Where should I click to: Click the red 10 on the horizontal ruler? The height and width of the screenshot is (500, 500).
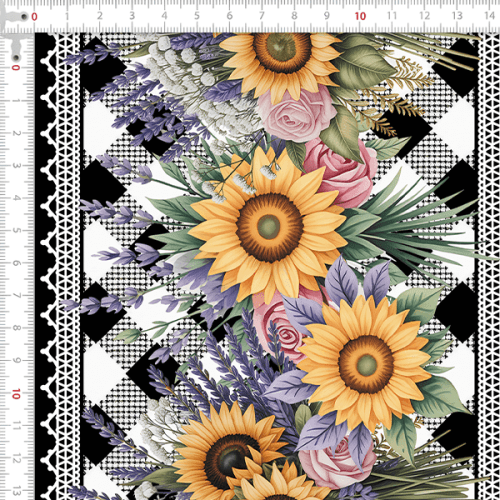[x=360, y=16]
